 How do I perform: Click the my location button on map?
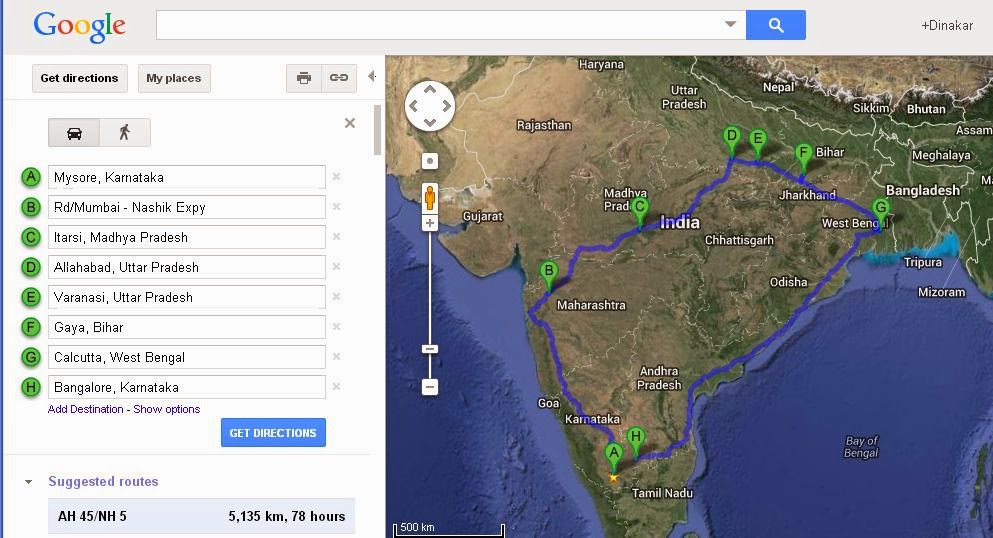click(x=430, y=161)
